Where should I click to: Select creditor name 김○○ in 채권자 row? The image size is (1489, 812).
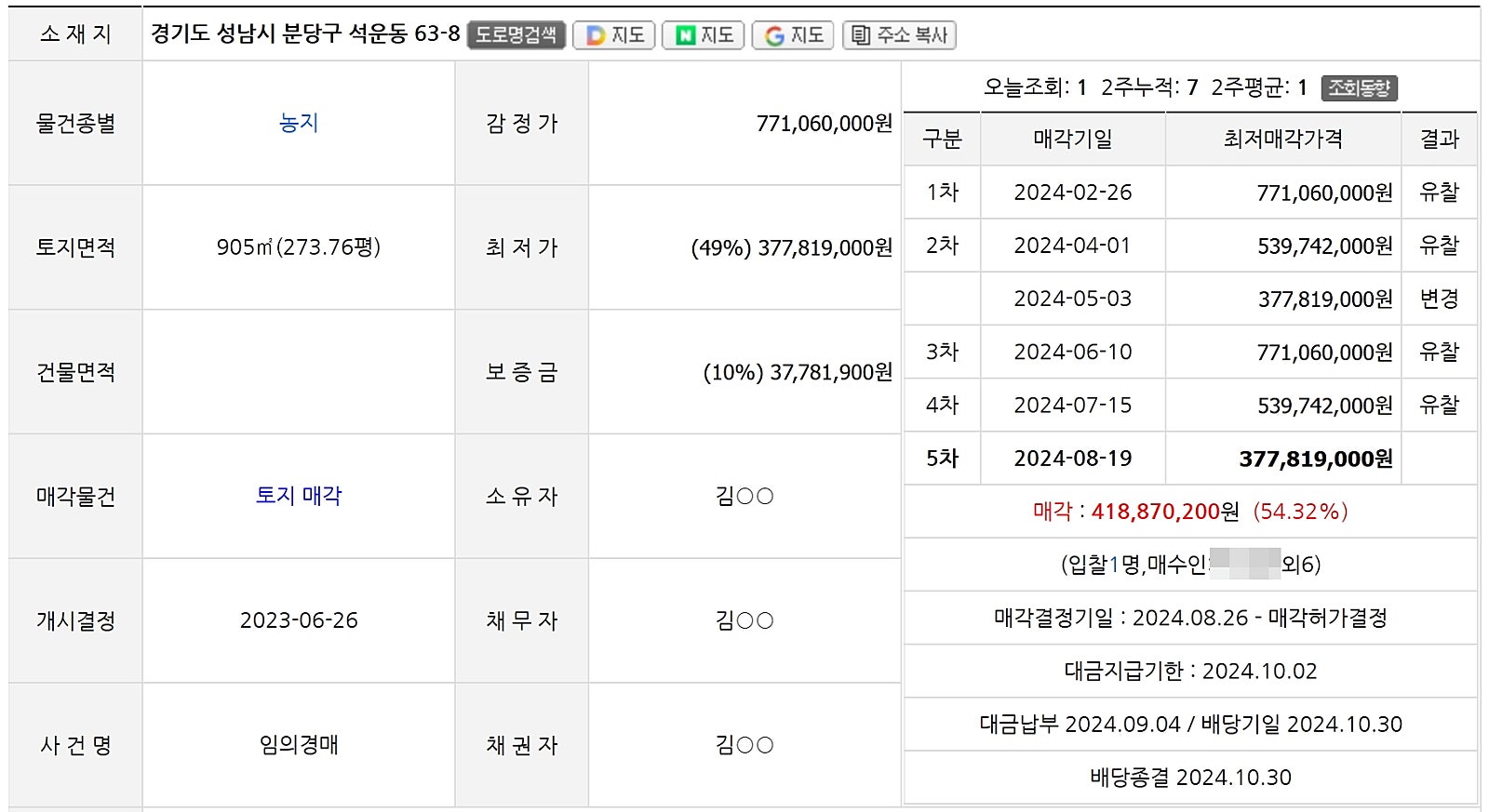[x=744, y=745]
